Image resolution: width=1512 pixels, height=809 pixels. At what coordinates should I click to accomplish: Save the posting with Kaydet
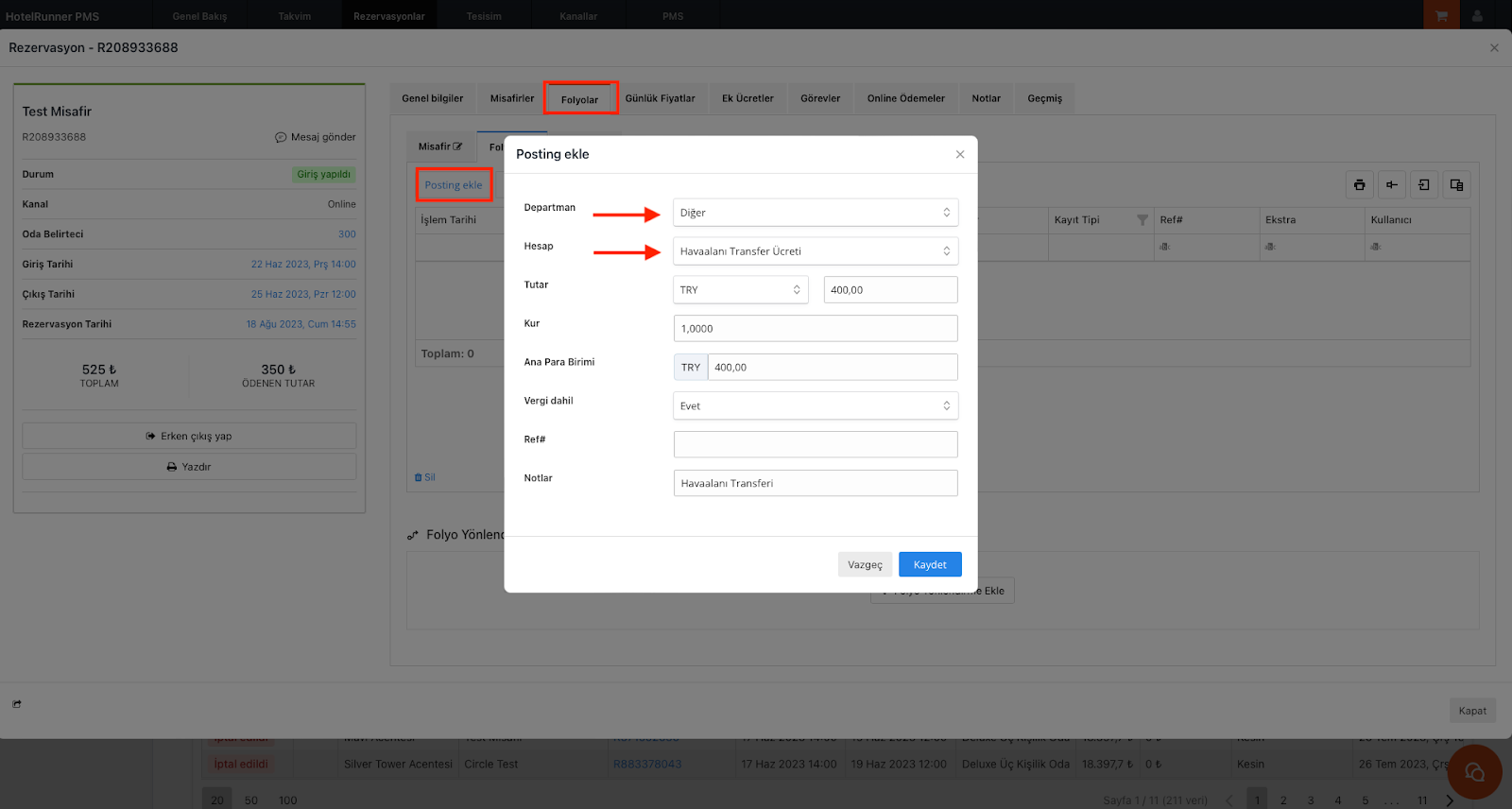point(929,564)
